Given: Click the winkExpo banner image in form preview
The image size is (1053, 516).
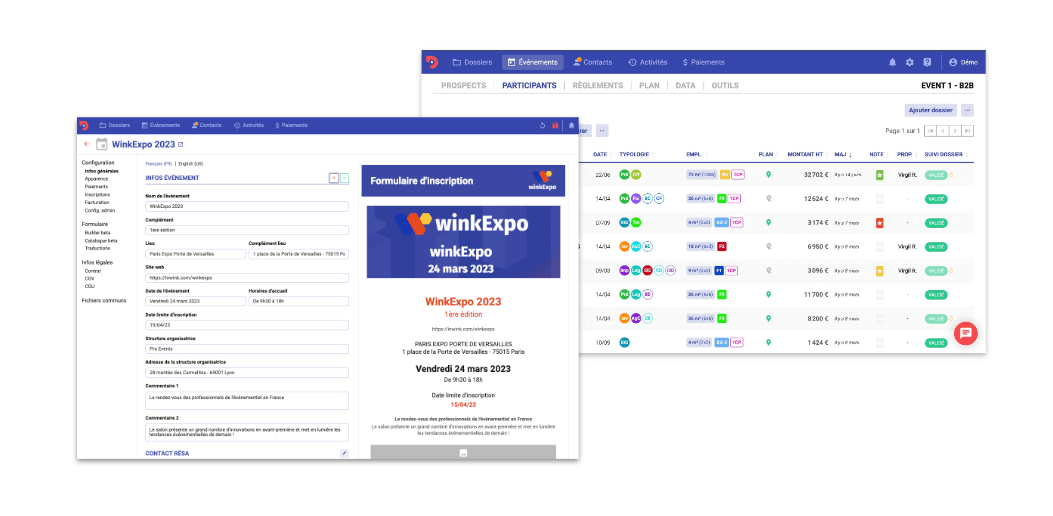Looking at the screenshot, I should click(x=463, y=242).
